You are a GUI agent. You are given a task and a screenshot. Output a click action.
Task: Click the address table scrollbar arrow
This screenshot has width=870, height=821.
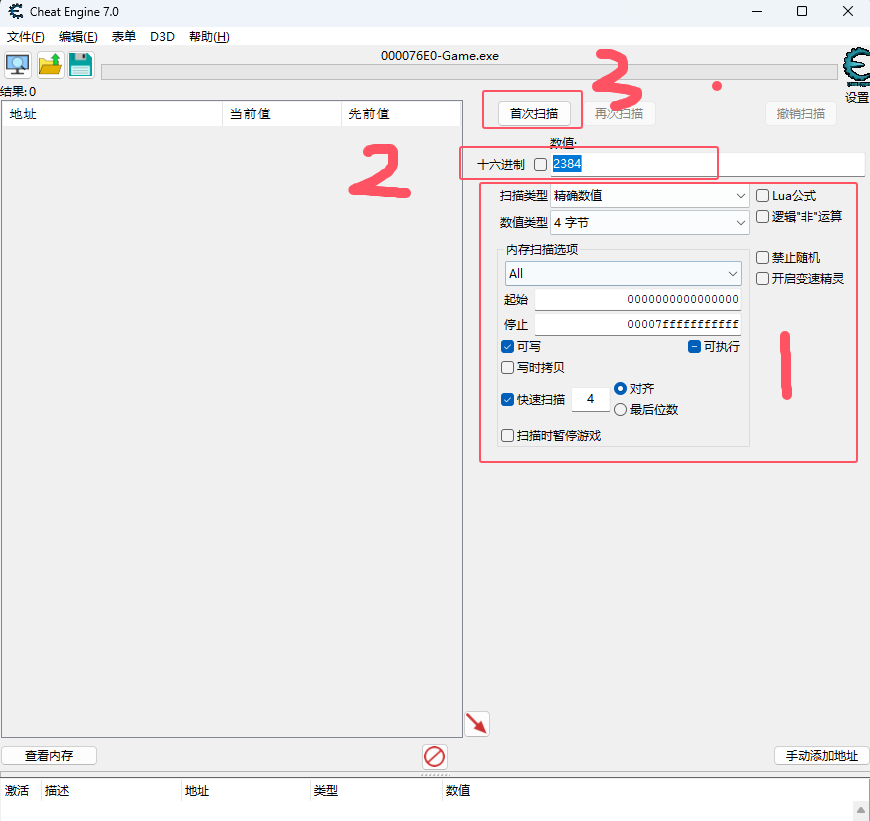pyautogui.click(x=861, y=810)
